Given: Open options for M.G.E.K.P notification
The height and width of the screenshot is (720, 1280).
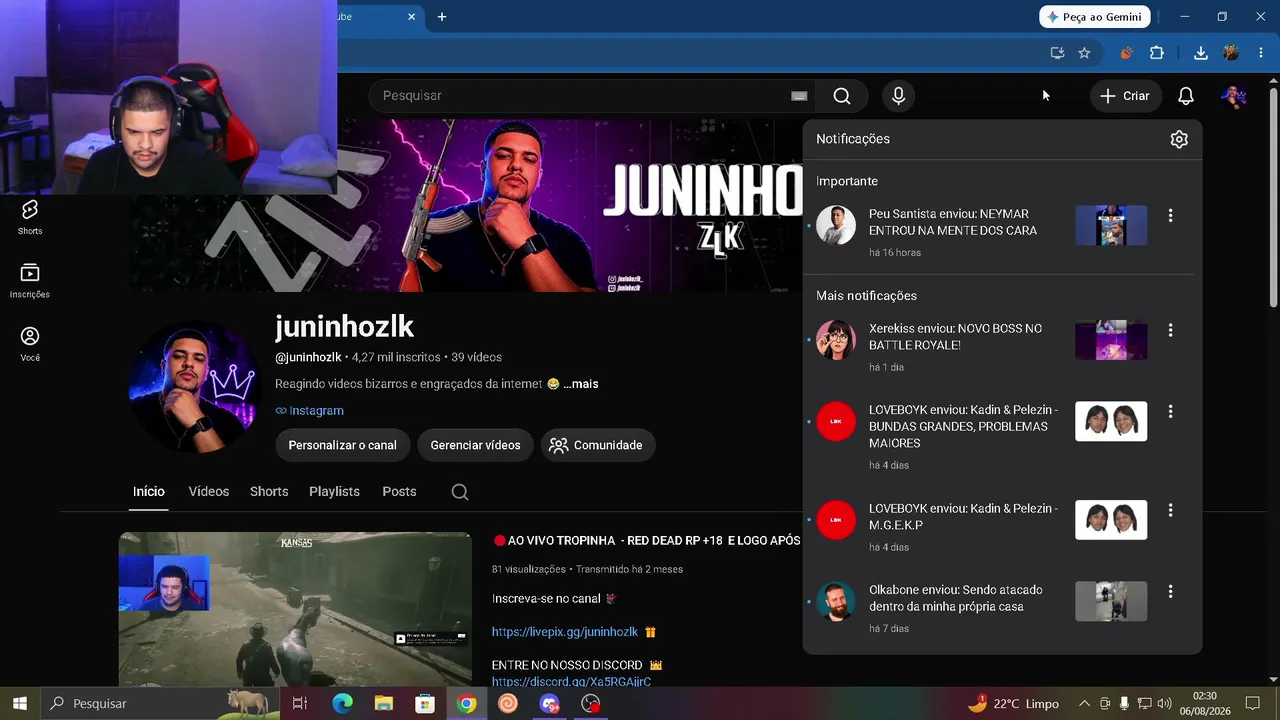Looking at the screenshot, I should point(1170,510).
